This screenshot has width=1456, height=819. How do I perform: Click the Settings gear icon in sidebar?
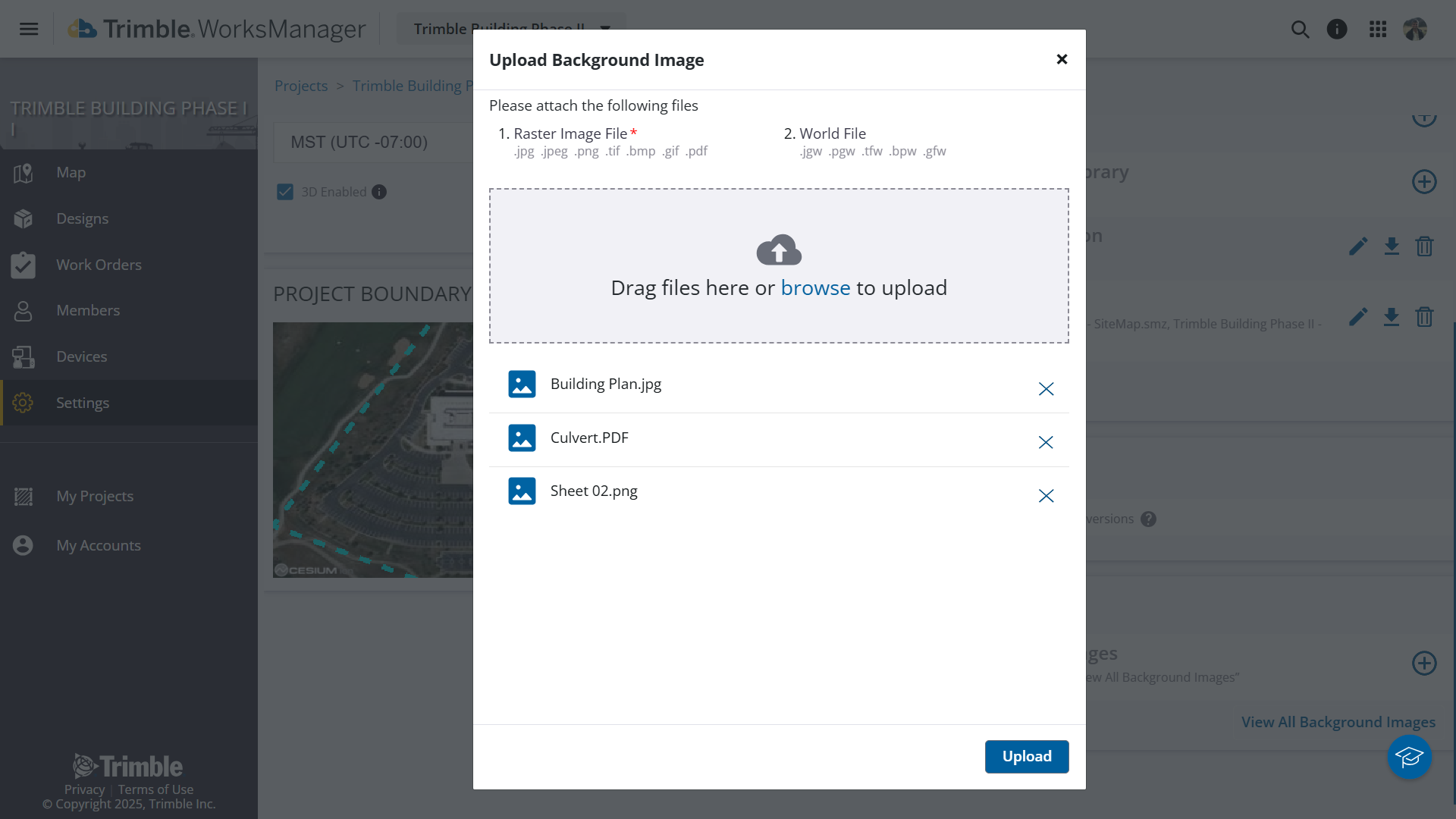click(23, 403)
